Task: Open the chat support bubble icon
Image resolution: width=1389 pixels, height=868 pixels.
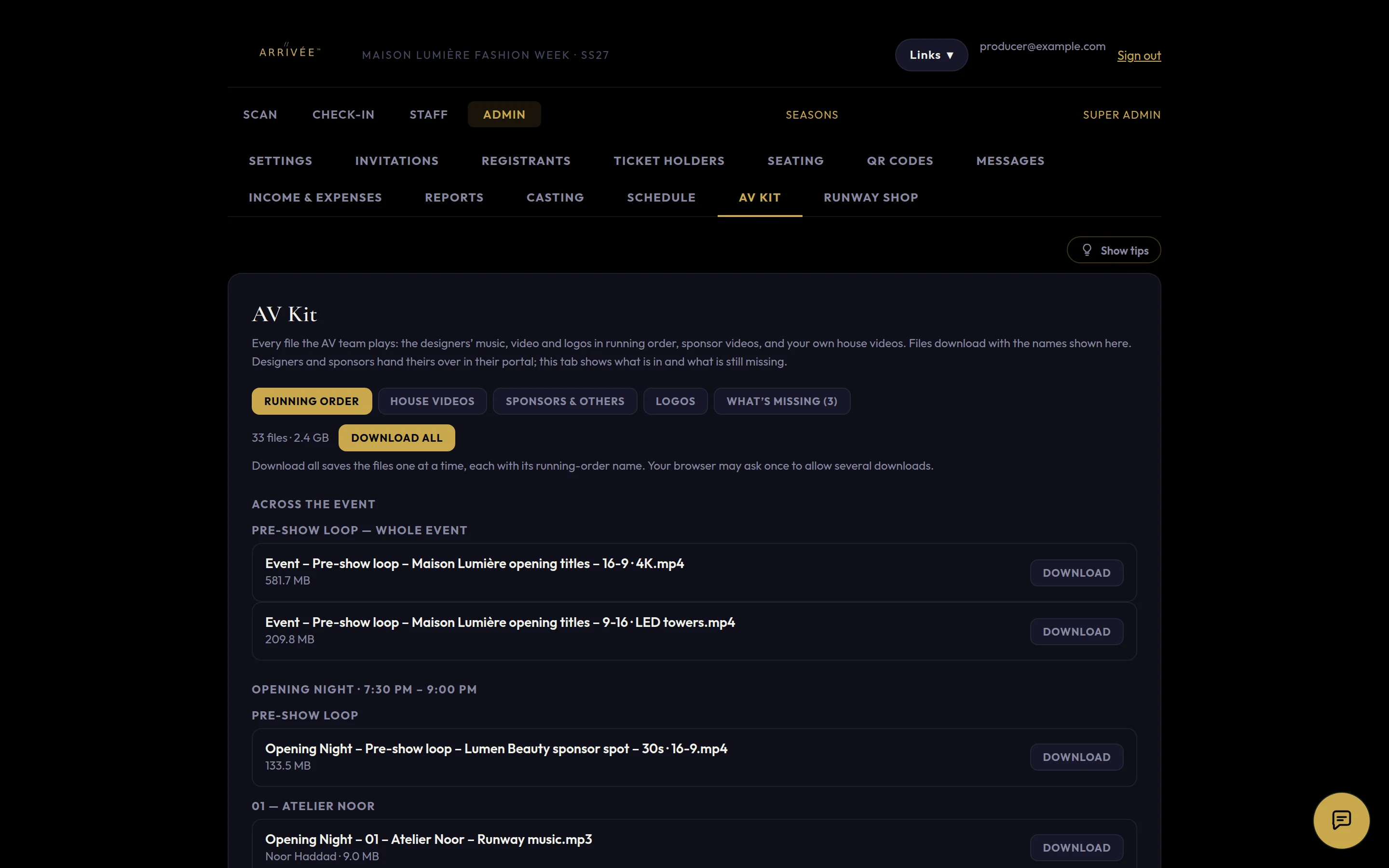Action: [1341, 820]
